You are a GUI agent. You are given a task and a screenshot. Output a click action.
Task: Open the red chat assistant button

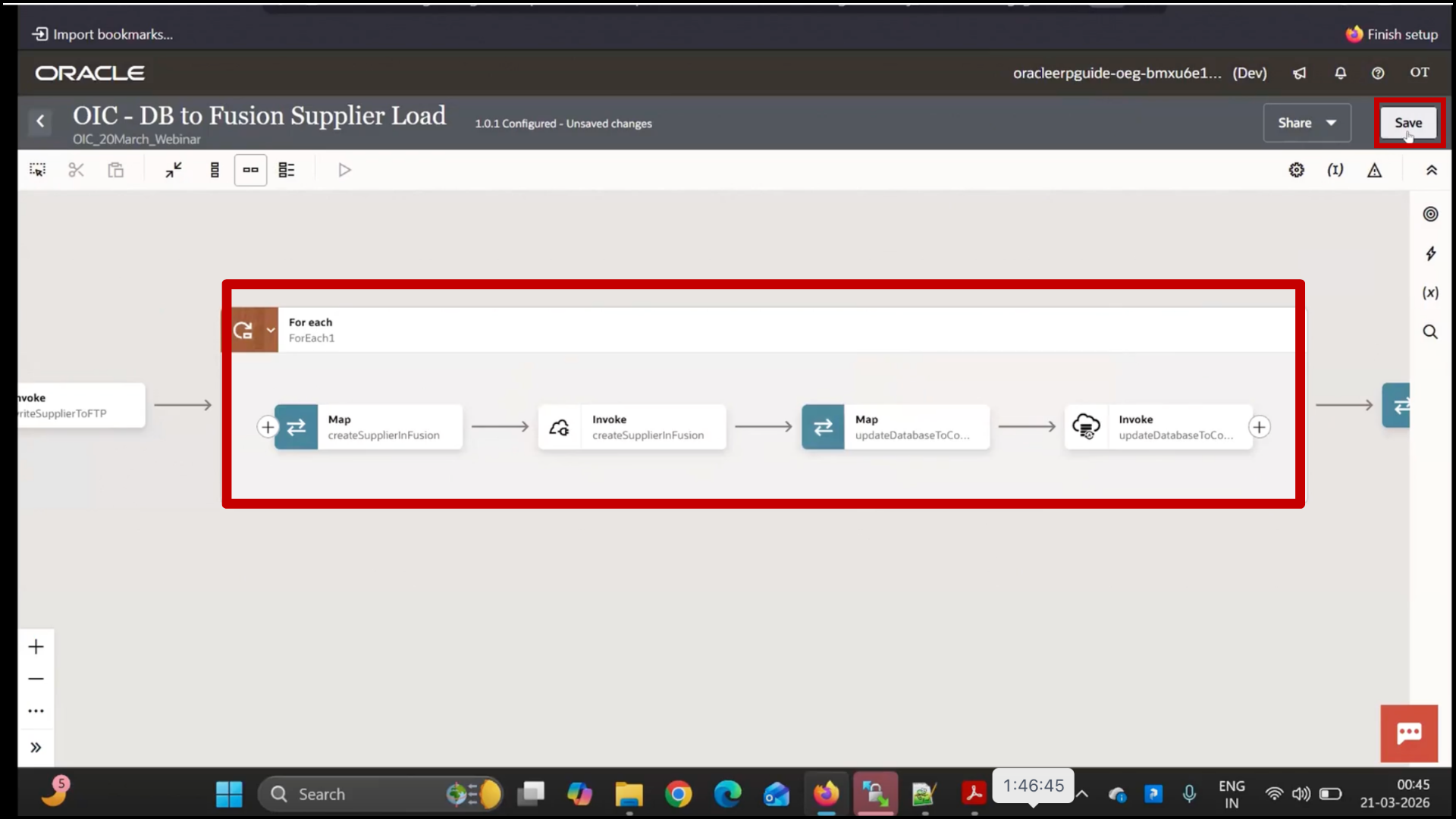coord(1409,733)
